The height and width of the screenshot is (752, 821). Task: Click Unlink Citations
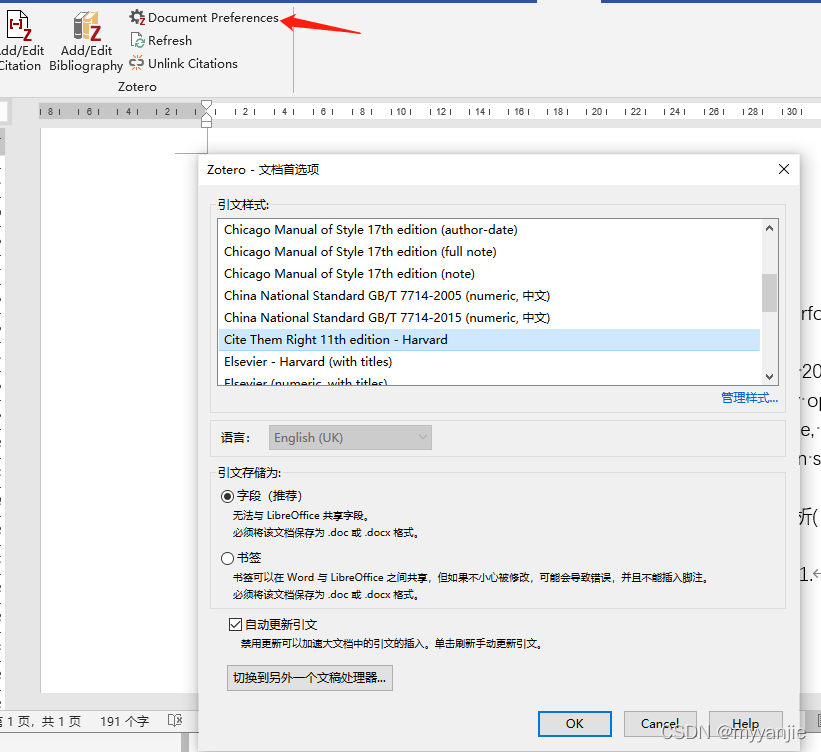pos(184,63)
